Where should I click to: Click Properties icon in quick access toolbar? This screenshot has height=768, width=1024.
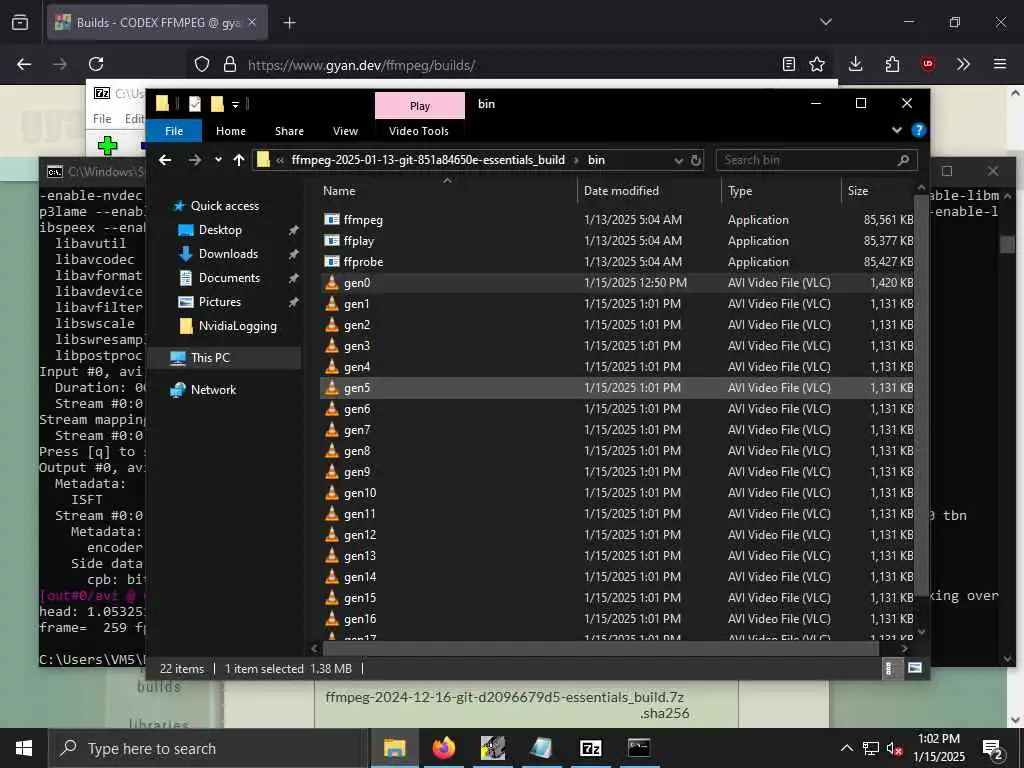(x=195, y=104)
